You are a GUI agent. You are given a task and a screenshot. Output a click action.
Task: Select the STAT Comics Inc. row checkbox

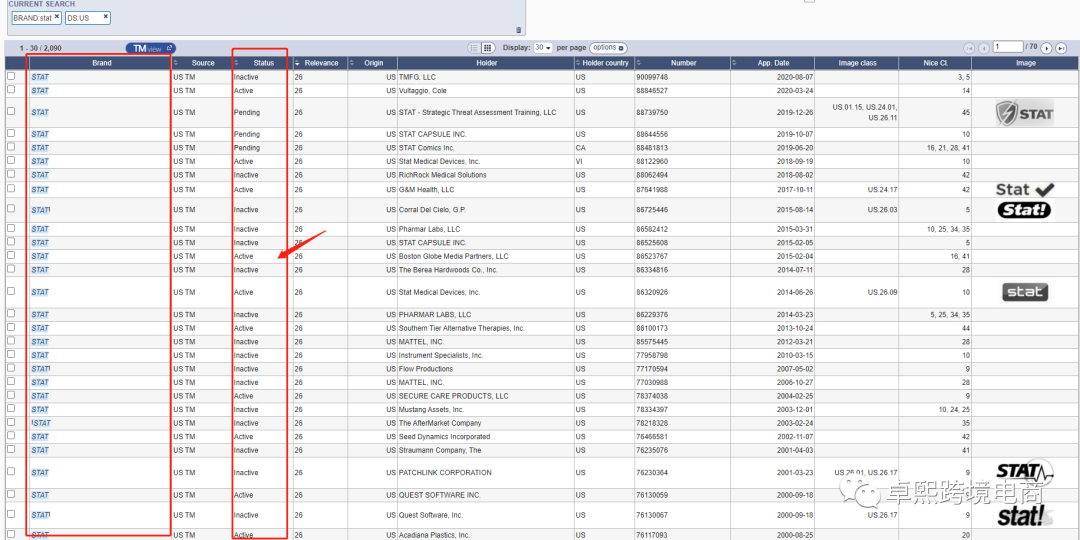(x=10, y=147)
